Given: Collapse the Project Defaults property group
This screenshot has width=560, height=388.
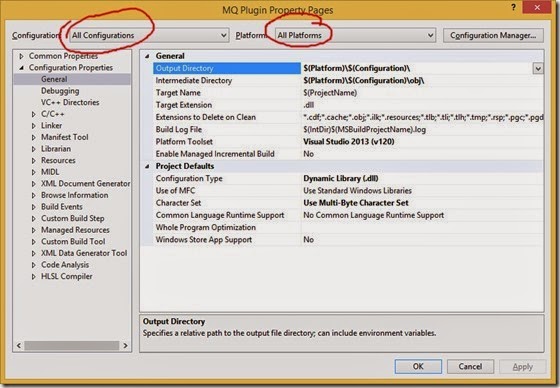Looking at the screenshot, I should 147,166.
